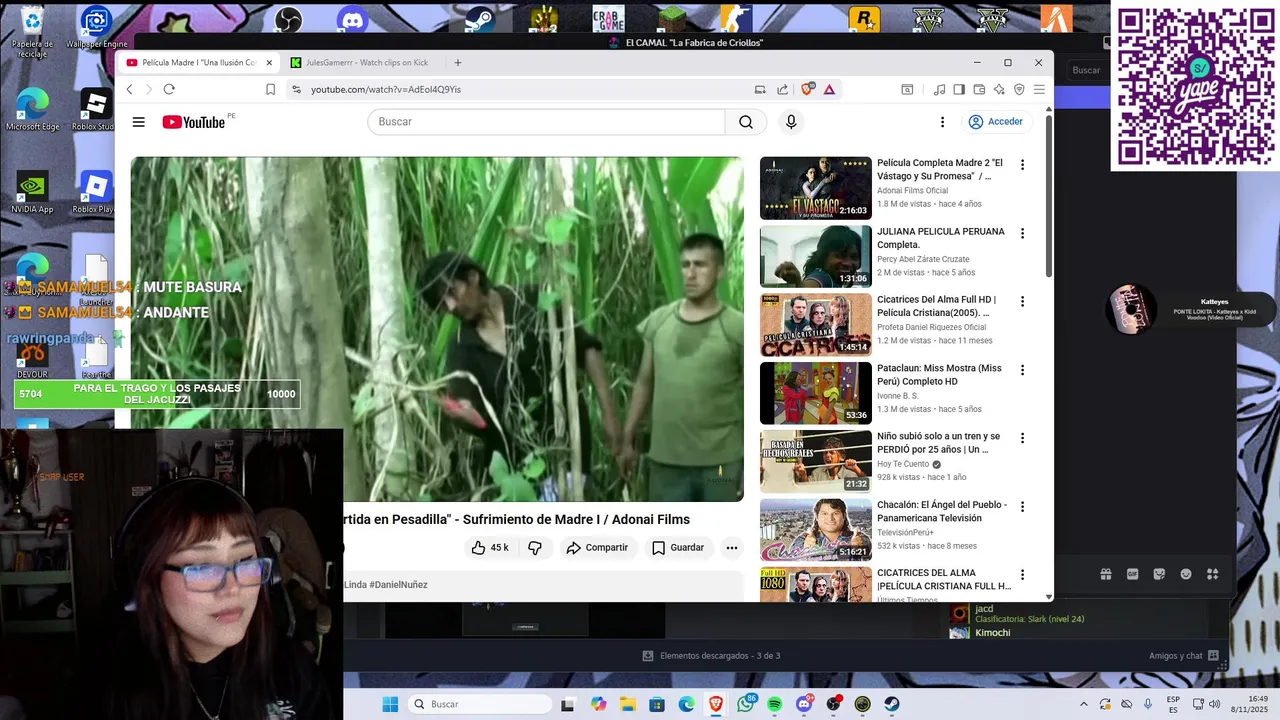Play Cicatrices Del Alma Full HD thumbnail

coord(815,324)
